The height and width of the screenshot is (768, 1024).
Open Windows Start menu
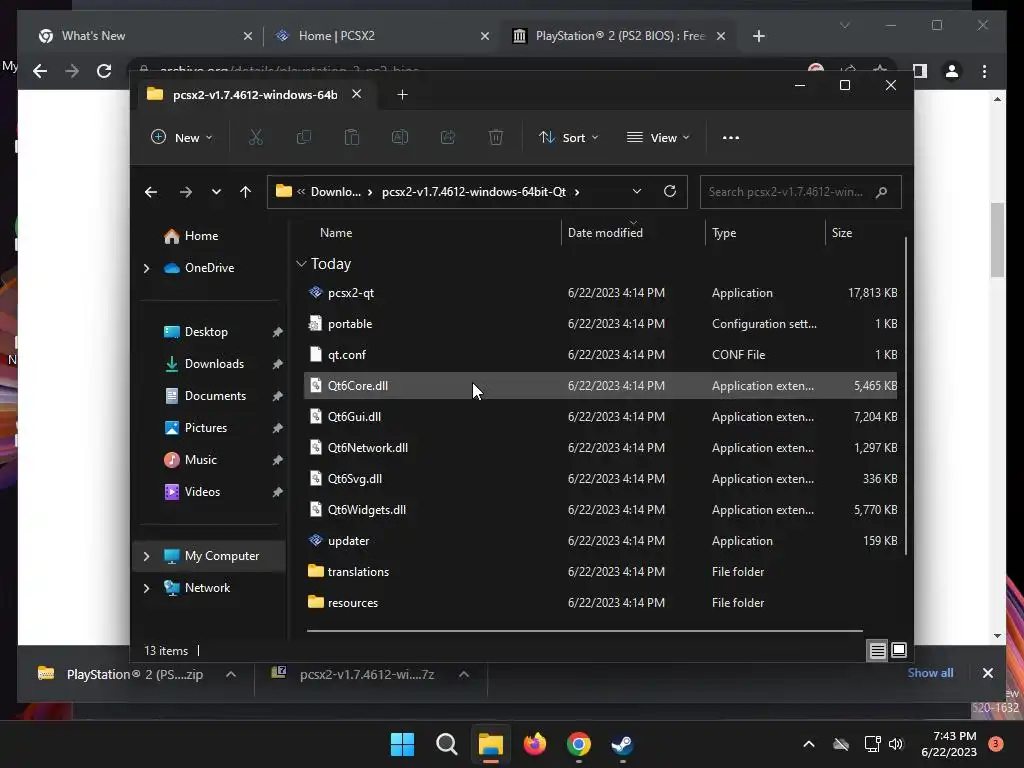tap(402, 744)
